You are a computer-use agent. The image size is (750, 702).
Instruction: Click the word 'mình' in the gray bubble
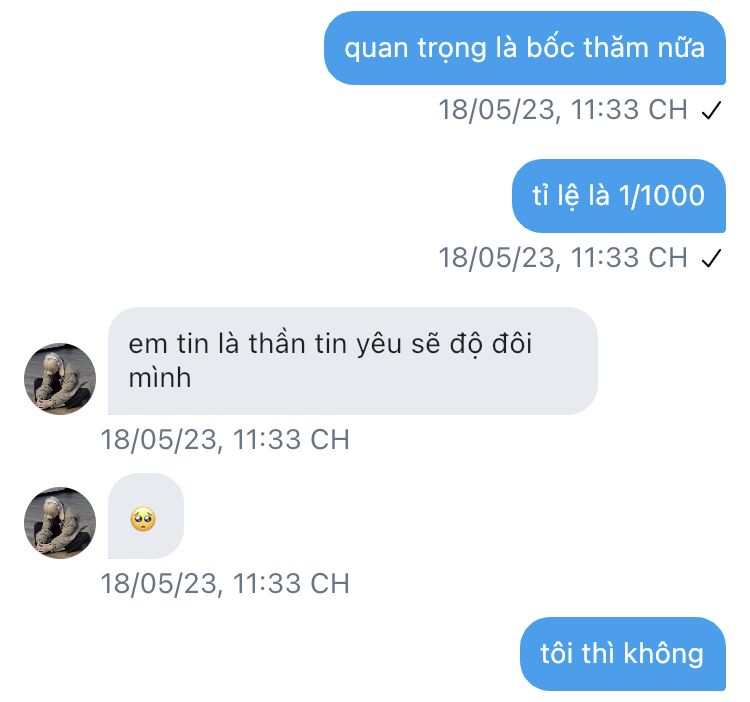click(160, 378)
